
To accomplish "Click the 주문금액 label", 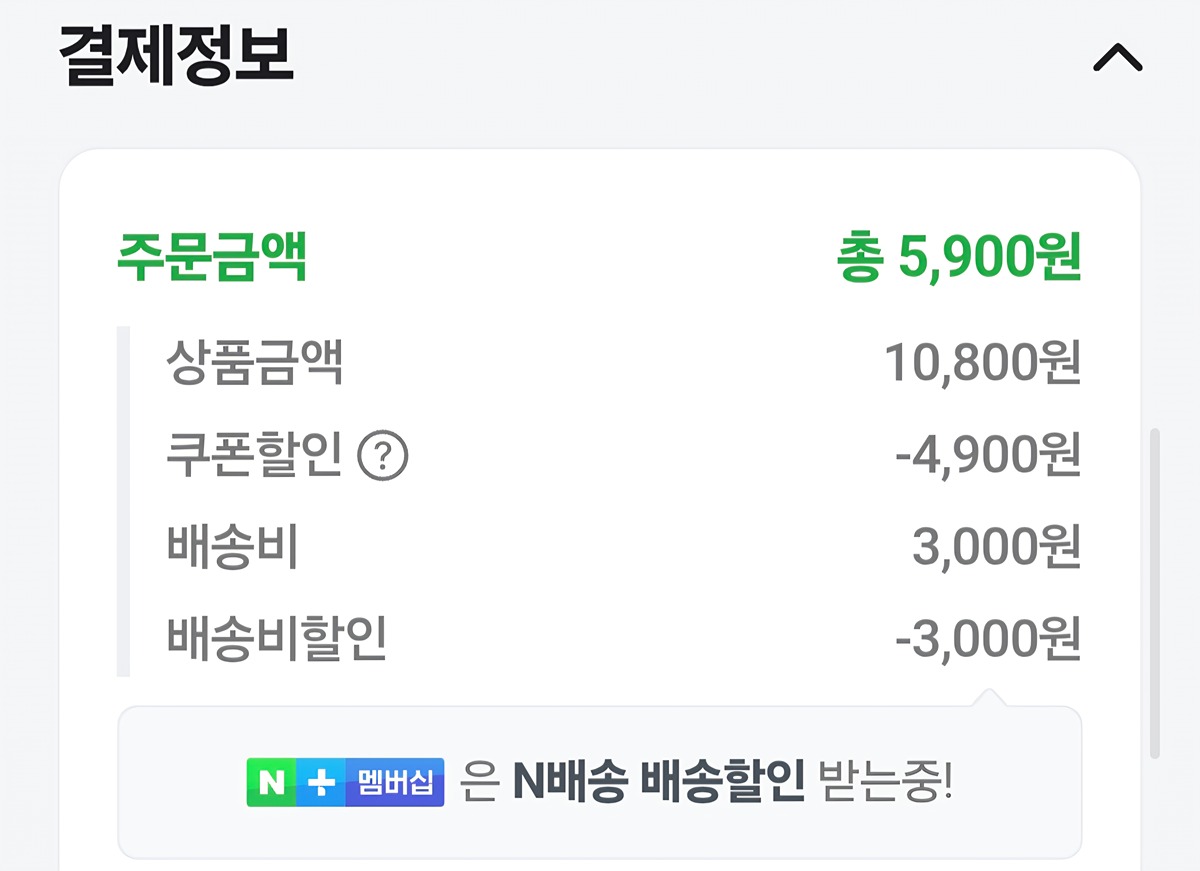I will tap(211, 258).
